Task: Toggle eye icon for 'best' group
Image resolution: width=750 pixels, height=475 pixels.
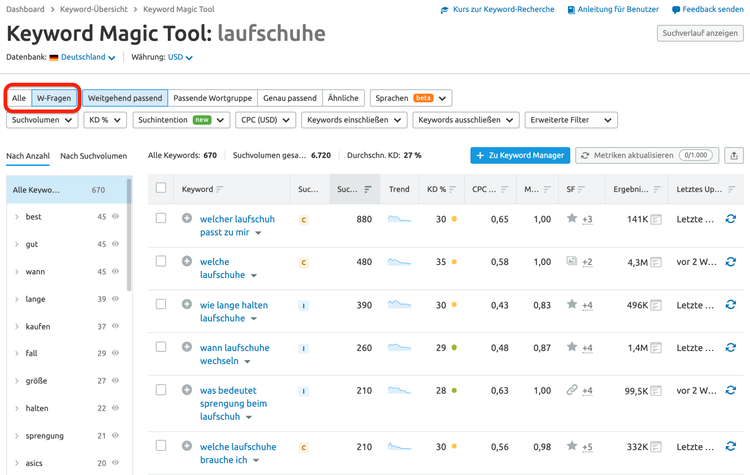Action: 115,216
